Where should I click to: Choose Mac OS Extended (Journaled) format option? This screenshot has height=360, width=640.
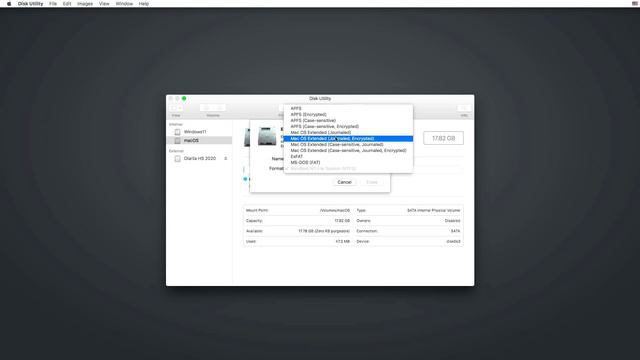pos(348,133)
